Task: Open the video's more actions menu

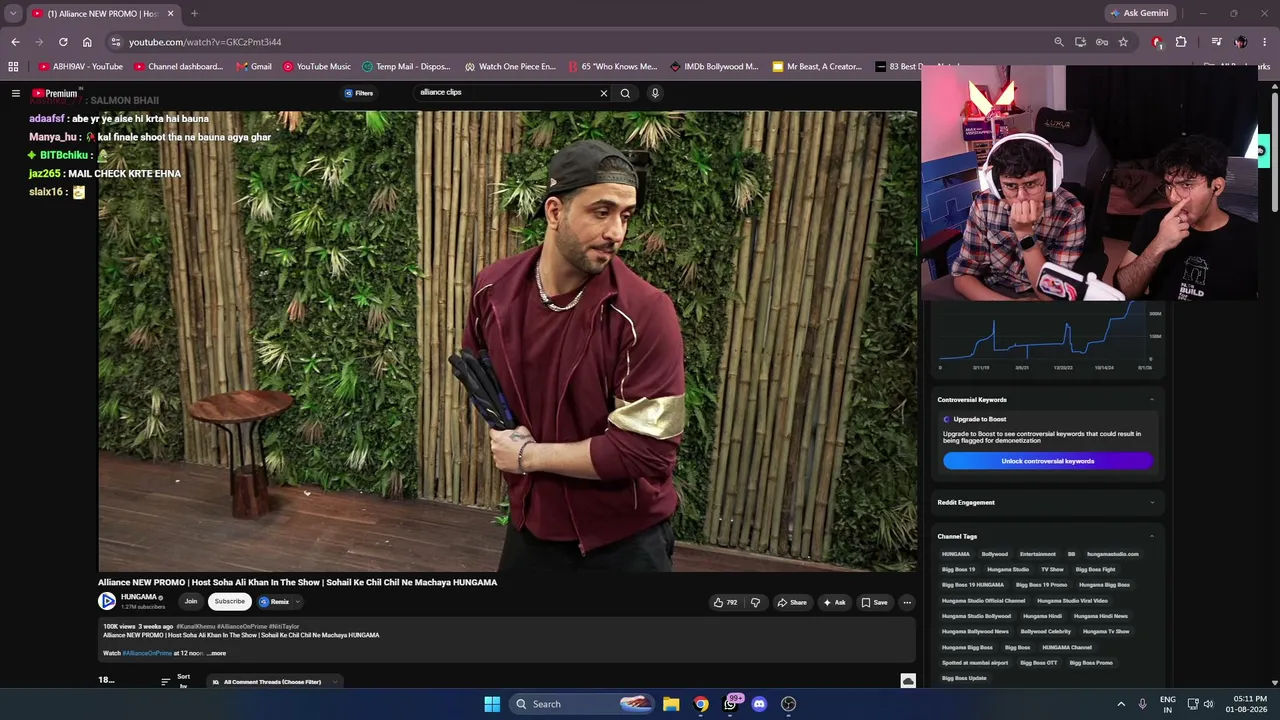Action: (x=907, y=602)
